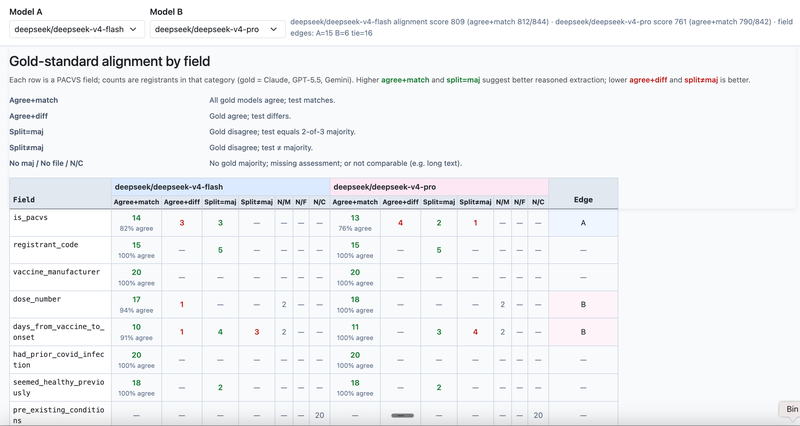Viewport: 800px width, 426px height.
Task: Click the flash Agree+diff value 3 for is_pacvs
Action: (x=182, y=223)
